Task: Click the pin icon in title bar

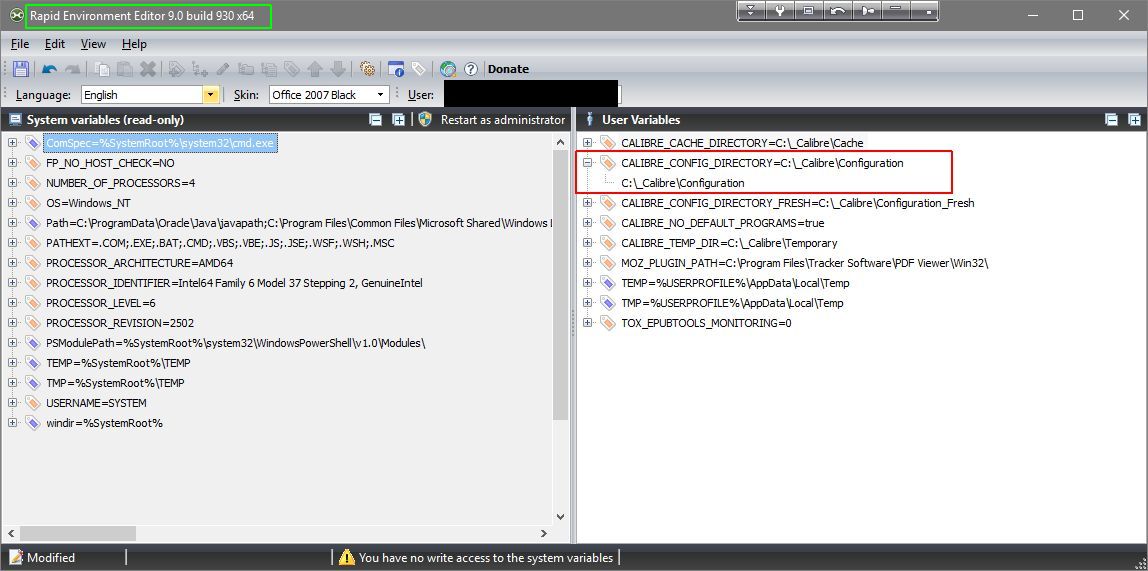Action: (868, 11)
